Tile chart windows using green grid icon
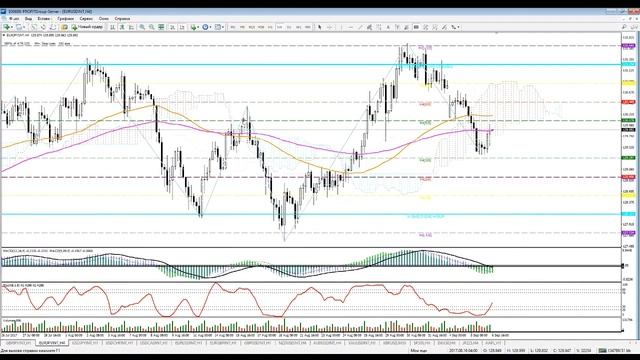This screenshot has height=360, width=640. (161, 27)
